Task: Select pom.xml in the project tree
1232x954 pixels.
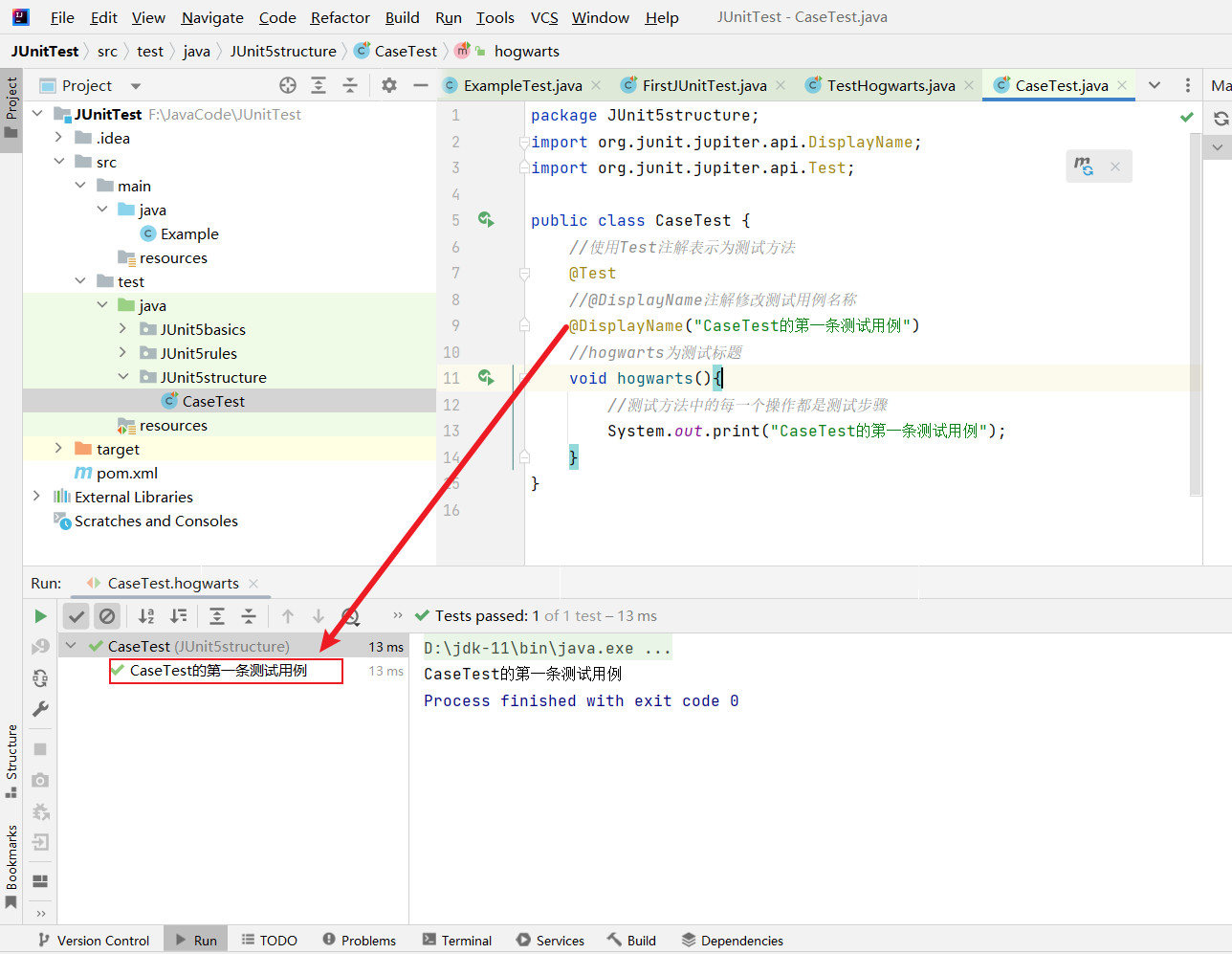Action: [126, 473]
